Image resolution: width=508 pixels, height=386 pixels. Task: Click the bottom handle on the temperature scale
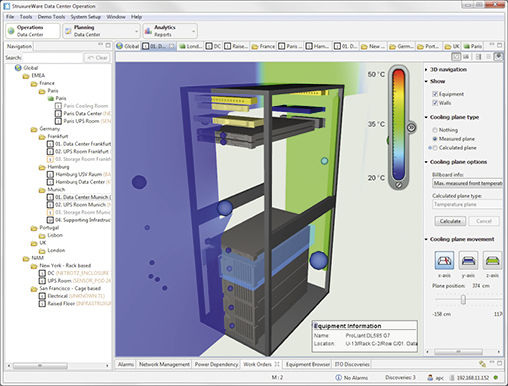tap(398, 185)
